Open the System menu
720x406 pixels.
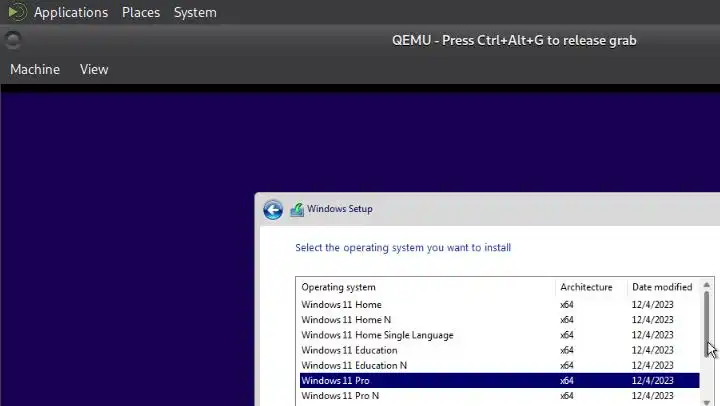[x=195, y=12]
